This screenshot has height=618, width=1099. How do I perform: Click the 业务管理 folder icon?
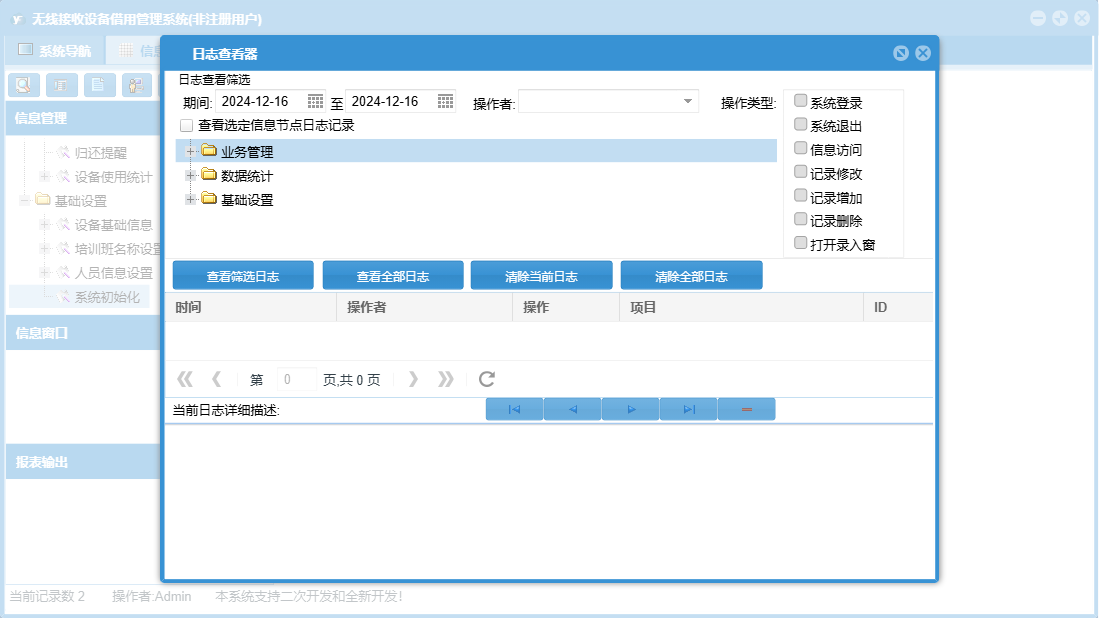coord(209,151)
